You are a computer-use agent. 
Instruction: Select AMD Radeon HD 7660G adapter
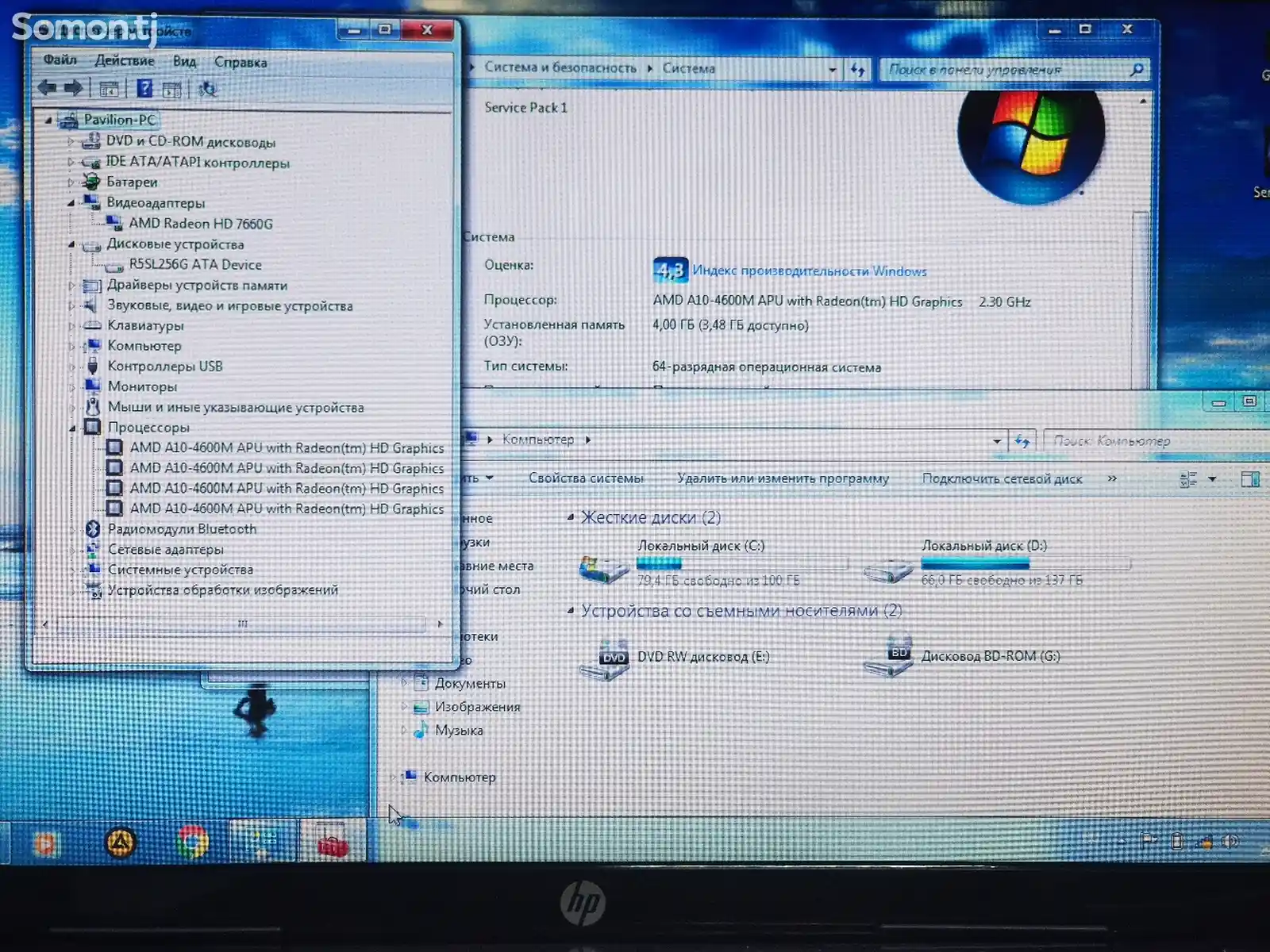[x=201, y=224]
